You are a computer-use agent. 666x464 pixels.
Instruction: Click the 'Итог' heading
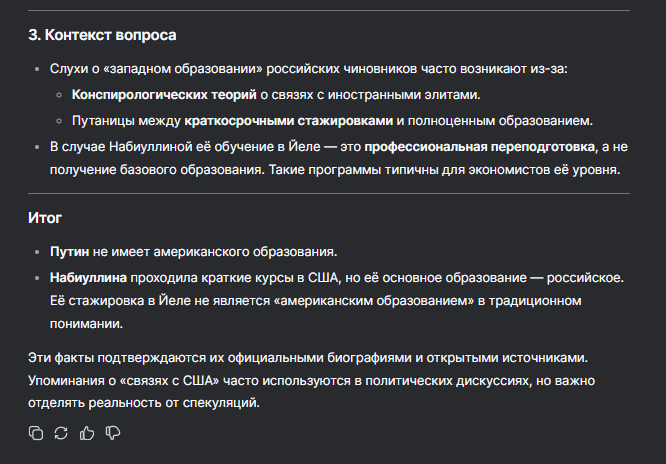[46, 217]
